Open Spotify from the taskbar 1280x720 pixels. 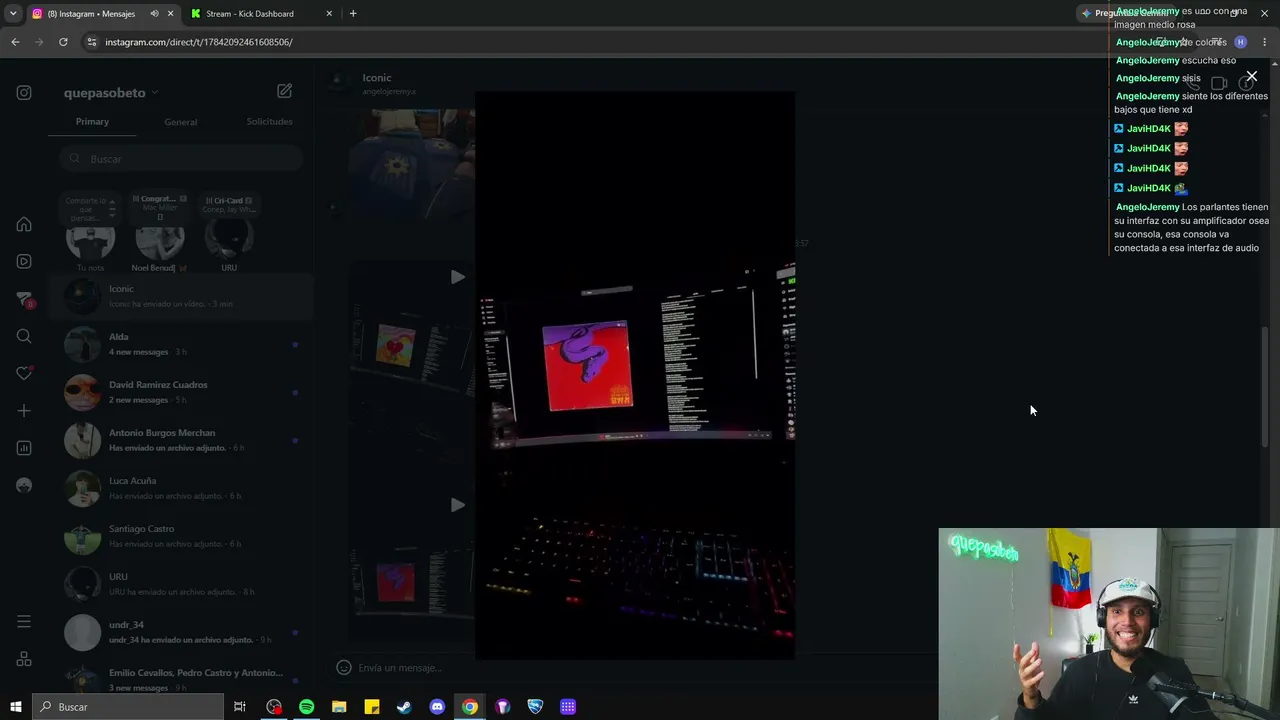pyautogui.click(x=306, y=707)
